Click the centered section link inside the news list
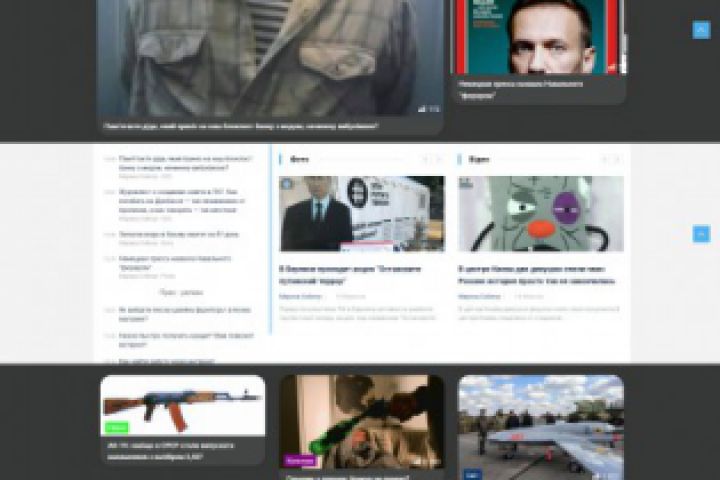Screen dimensions: 720x480 pos(181,293)
